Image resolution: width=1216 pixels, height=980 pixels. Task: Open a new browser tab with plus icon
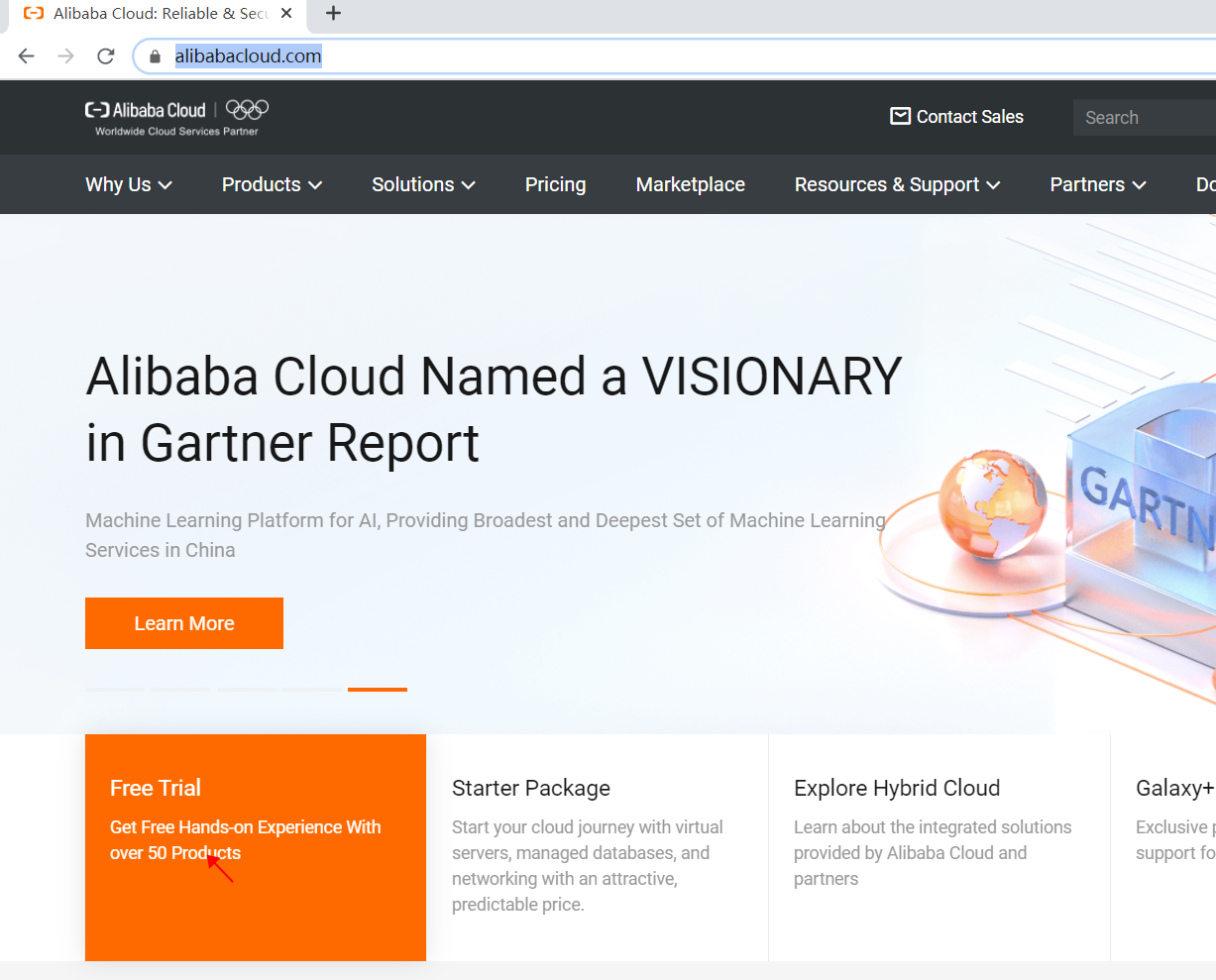click(x=334, y=13)
